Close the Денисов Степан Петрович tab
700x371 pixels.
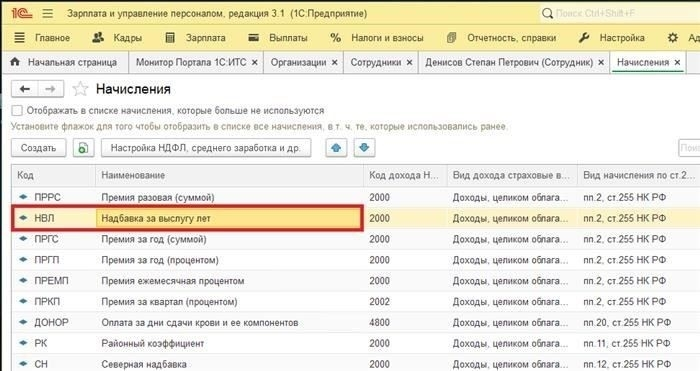(x=601, y=63)
